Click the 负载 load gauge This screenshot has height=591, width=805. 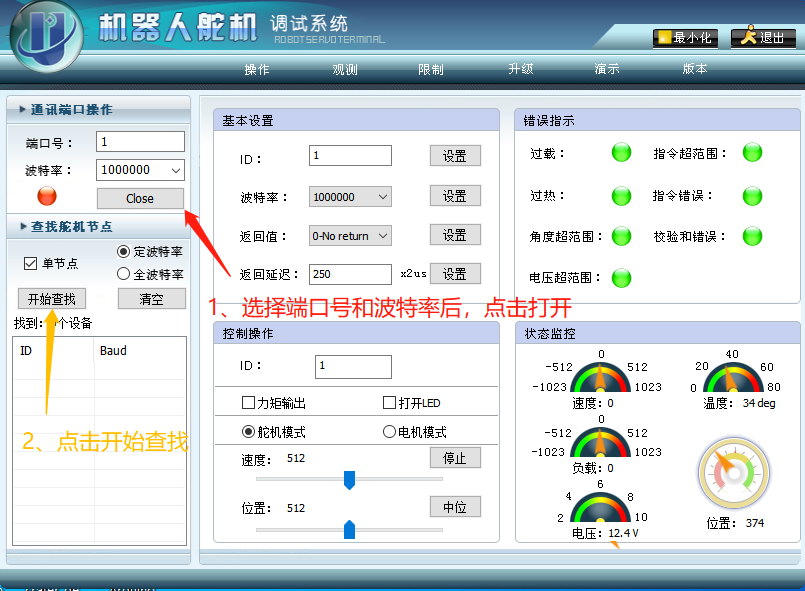tap(600, 442)
